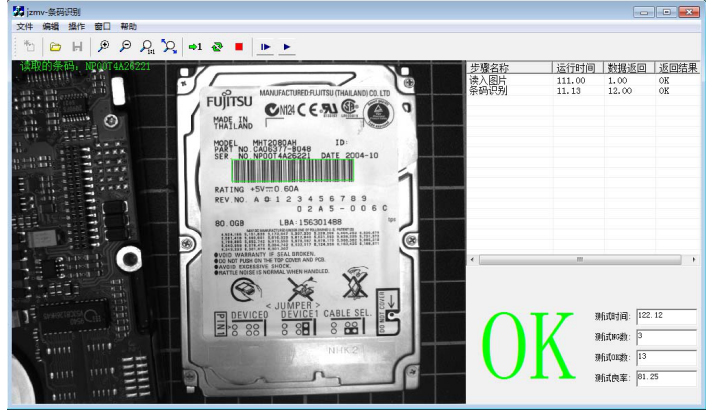Screen dimensions: 714x411
Task: Select the 读入图片 step row
Action: pos(583,81)
